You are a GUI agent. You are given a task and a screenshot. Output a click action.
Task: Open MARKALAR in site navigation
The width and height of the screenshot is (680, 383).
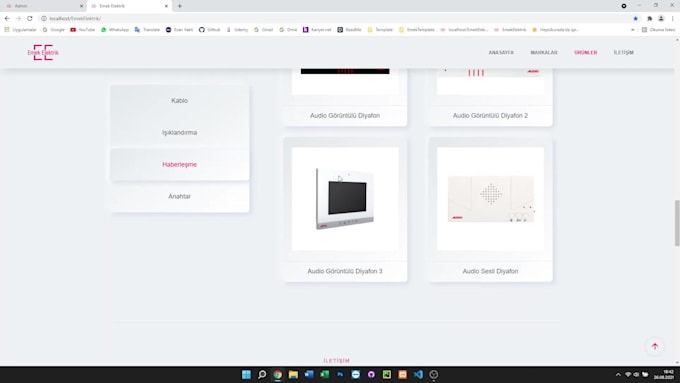(544, 52)
